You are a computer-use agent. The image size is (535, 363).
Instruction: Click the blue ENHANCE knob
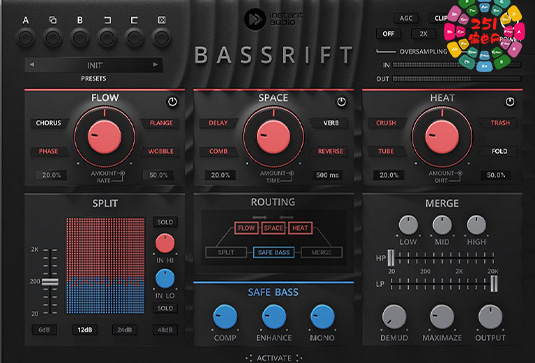pos(274,317)
